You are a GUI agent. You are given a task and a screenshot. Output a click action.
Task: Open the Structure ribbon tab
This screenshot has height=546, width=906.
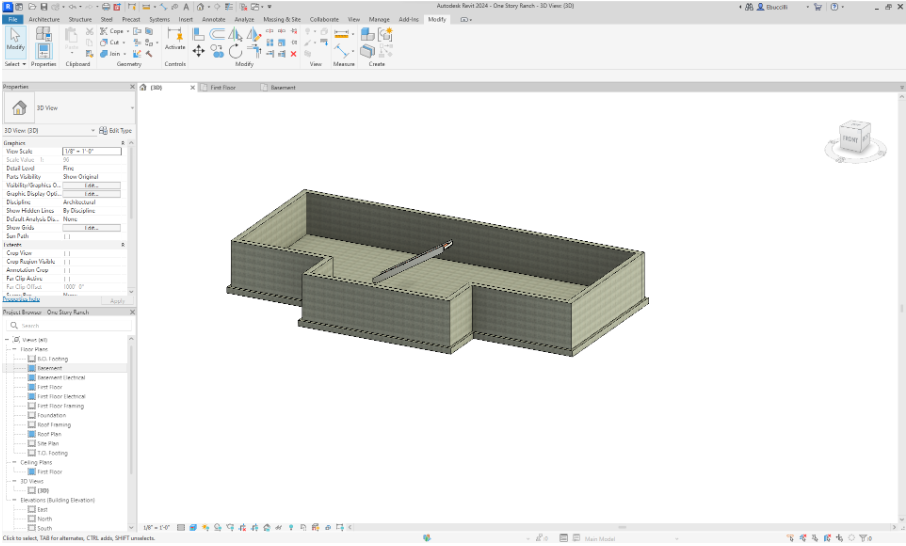(x=80, y=20)
